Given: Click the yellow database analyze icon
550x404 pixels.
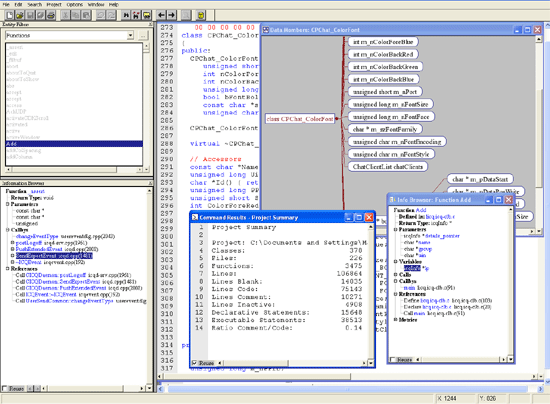Looking at the screenshot, I should point(201,15).
